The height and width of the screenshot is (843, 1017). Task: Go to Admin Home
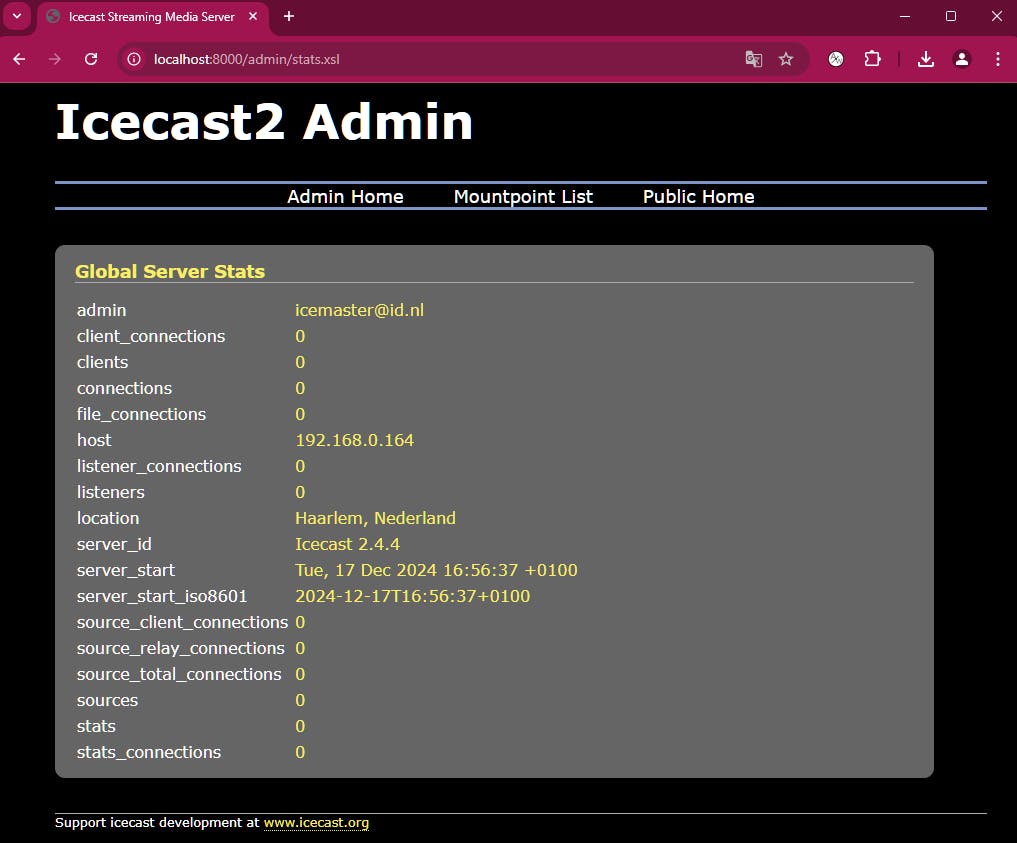(345, 196)
